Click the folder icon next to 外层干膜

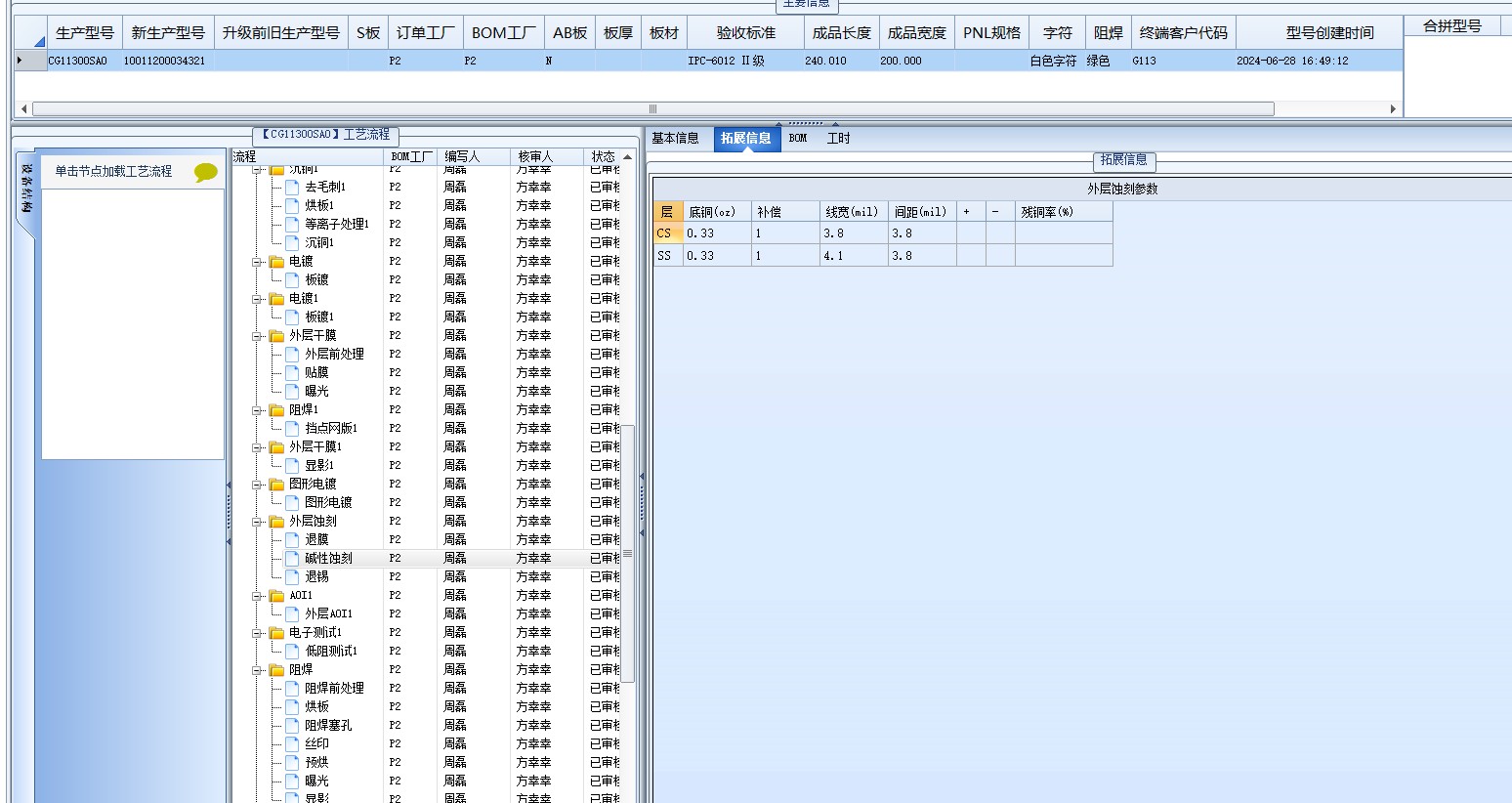point(276,336)
